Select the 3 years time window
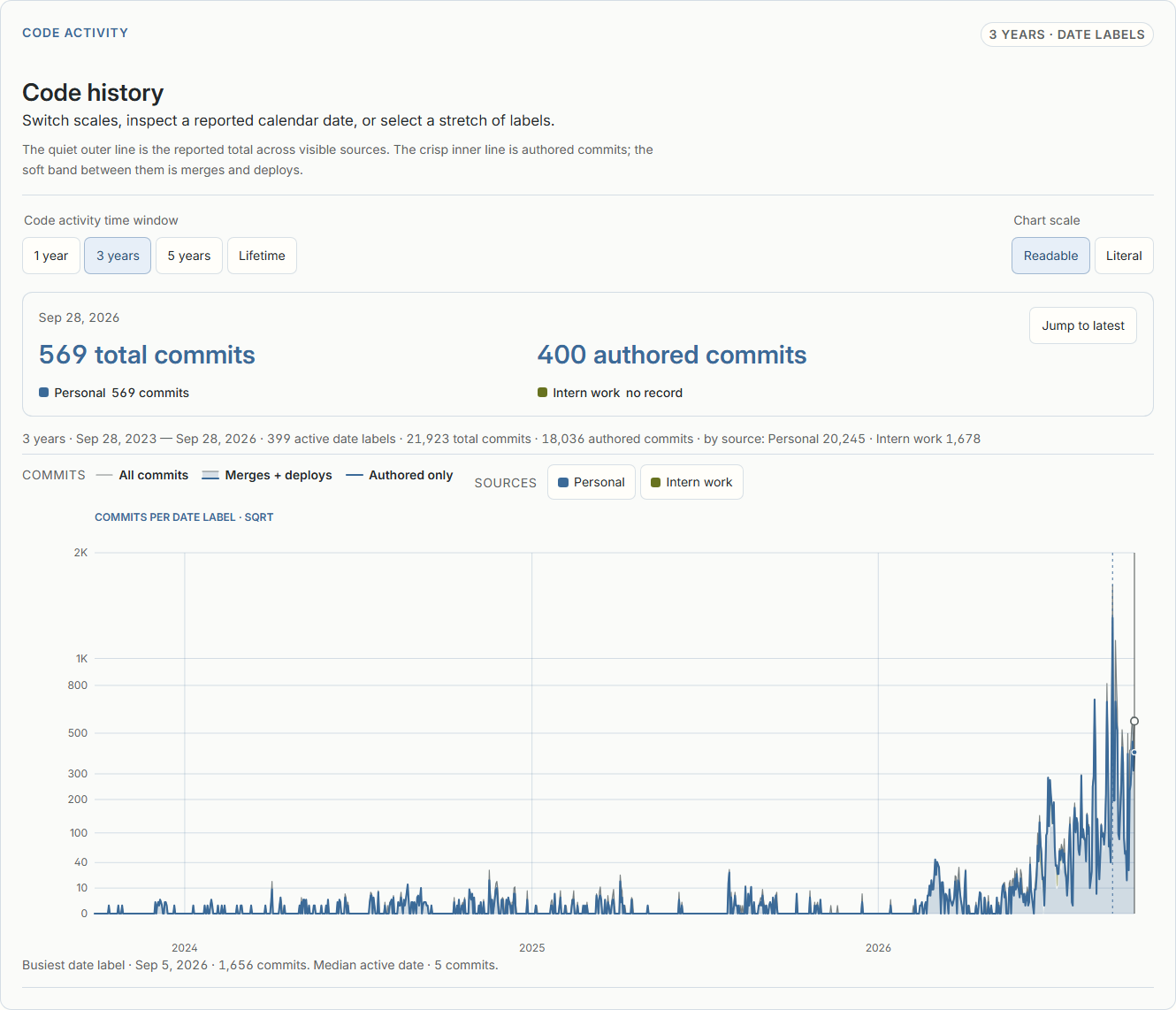Screen dimensions: 1176x1010 (x=118, y=256)
